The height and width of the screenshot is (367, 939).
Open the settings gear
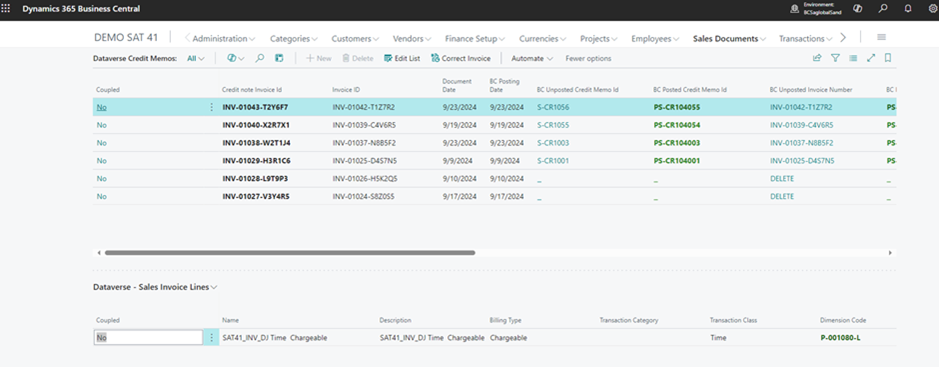tap(932, 9)
